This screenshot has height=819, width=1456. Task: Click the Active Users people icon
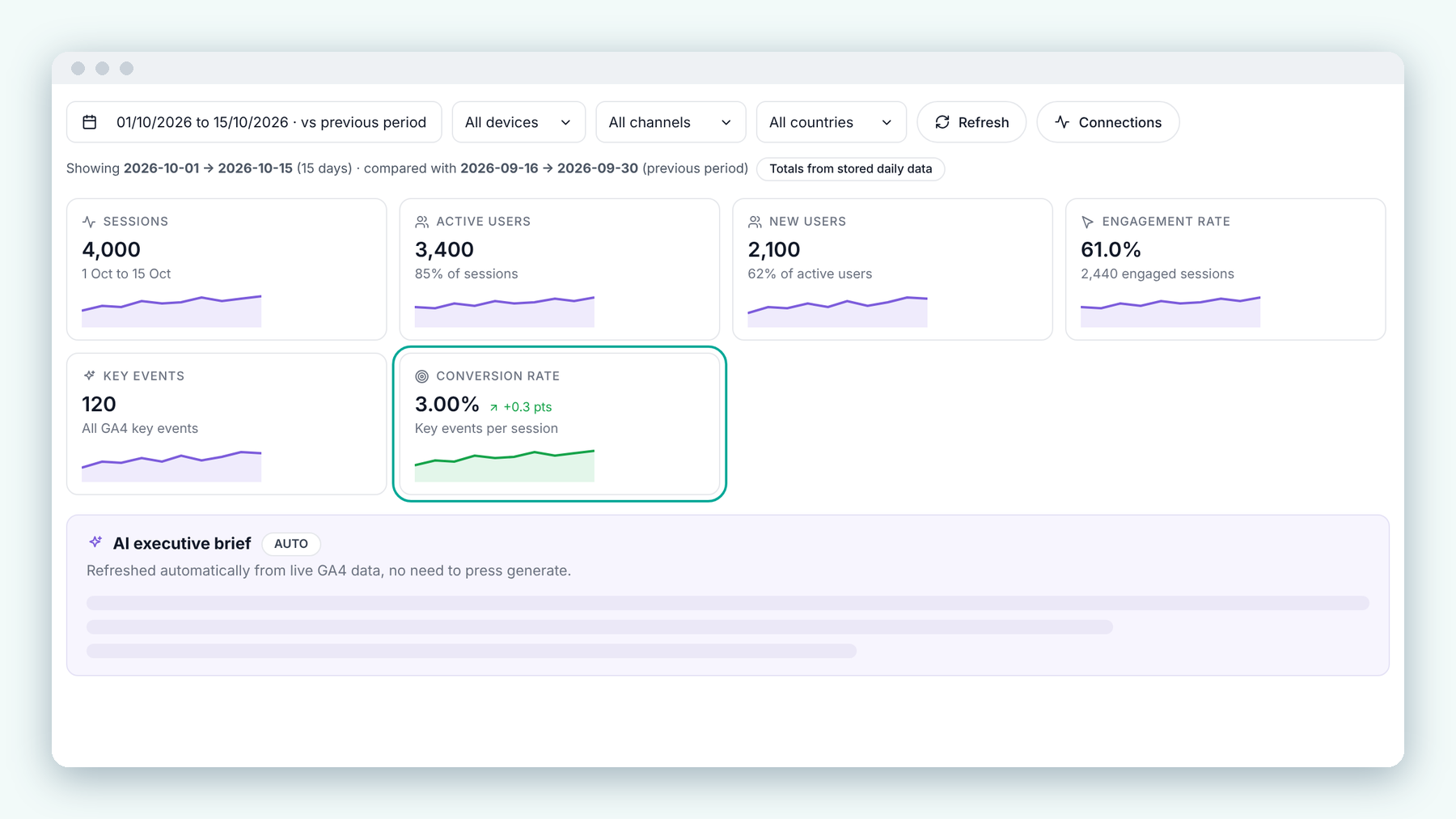click(422, 222)
